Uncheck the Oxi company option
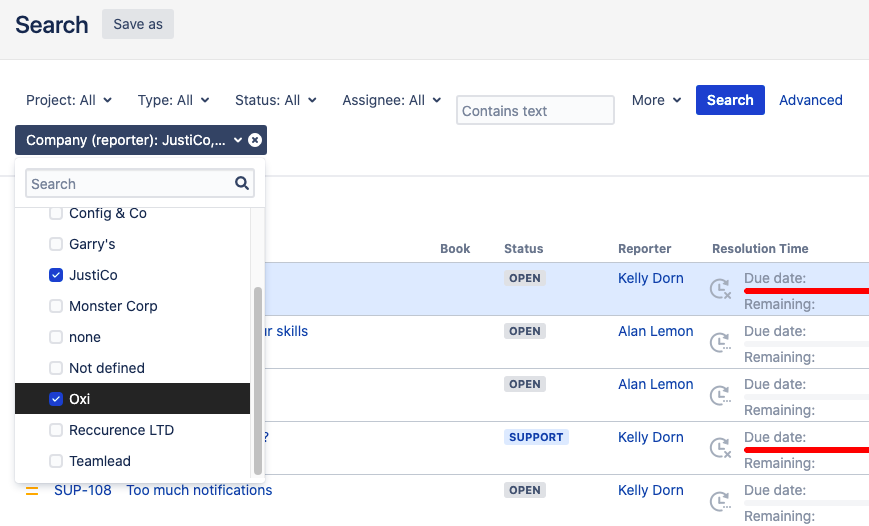869x526 pixels. 56,400
